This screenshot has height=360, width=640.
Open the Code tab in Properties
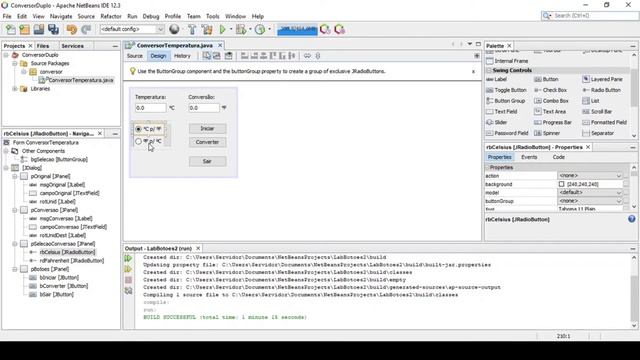pyautogui.click(x=558, y=157)
